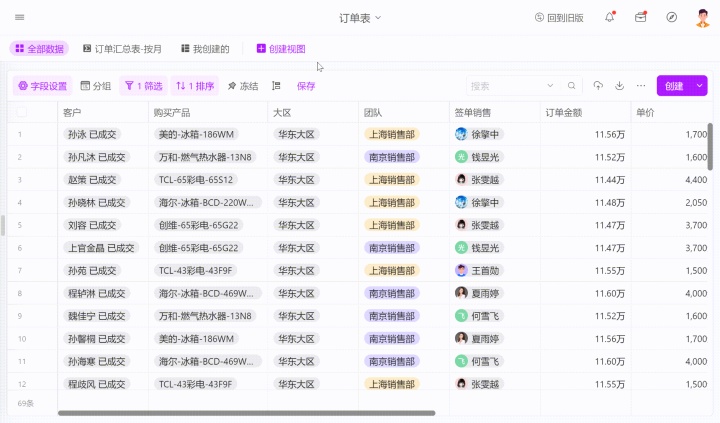720x423 pixels.
Task: Click the download icon in the toolbar
Action: [619, 86]
